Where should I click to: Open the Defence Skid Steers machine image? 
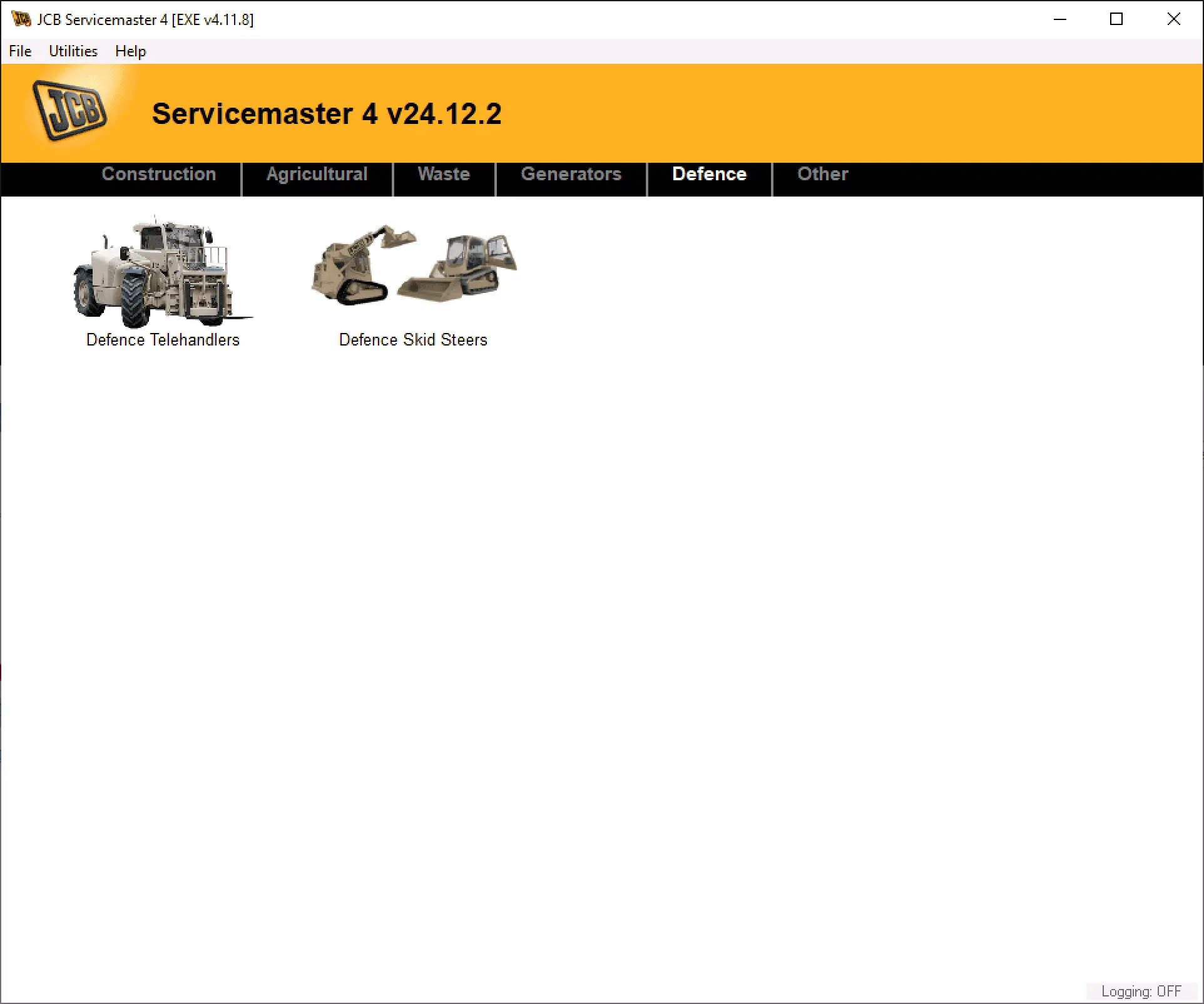(414, 265)
